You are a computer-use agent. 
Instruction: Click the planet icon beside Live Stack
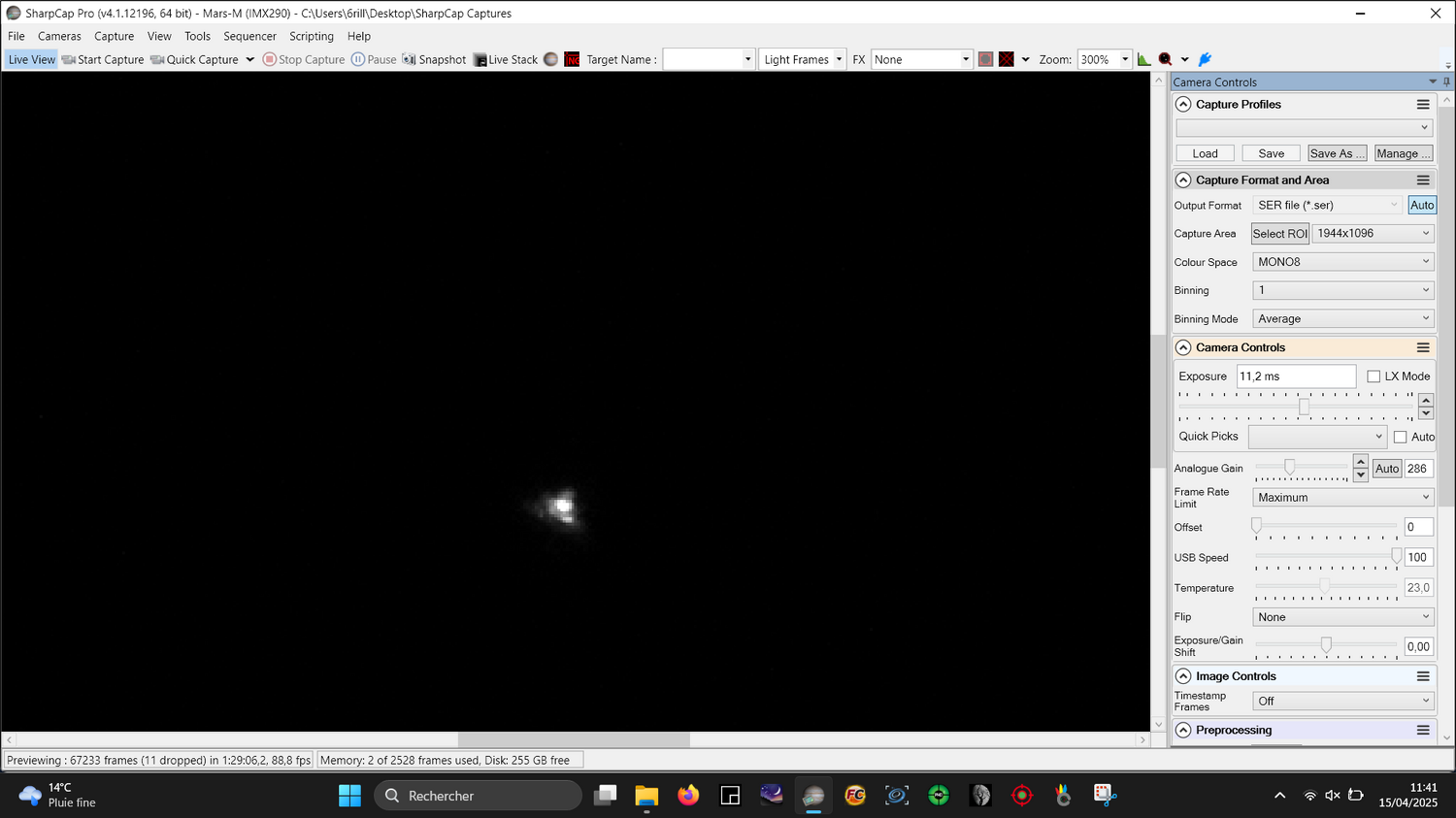pos(550,59)
